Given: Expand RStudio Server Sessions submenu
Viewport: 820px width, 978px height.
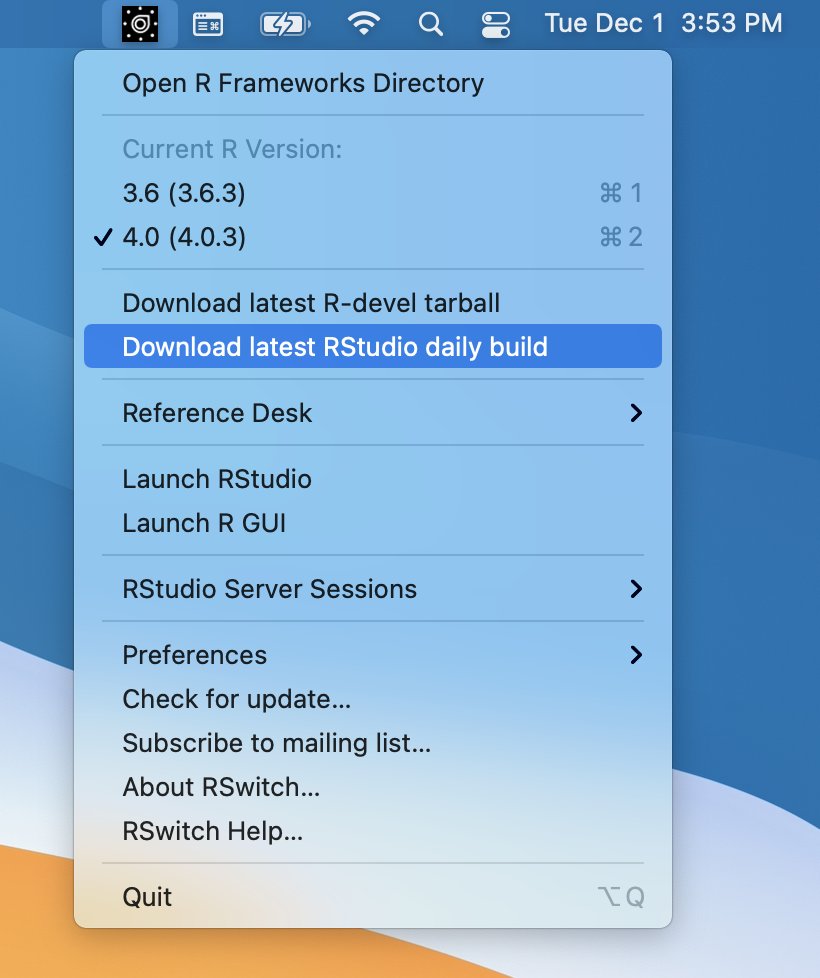Looking at the screenshot, I should pos(373,589).
